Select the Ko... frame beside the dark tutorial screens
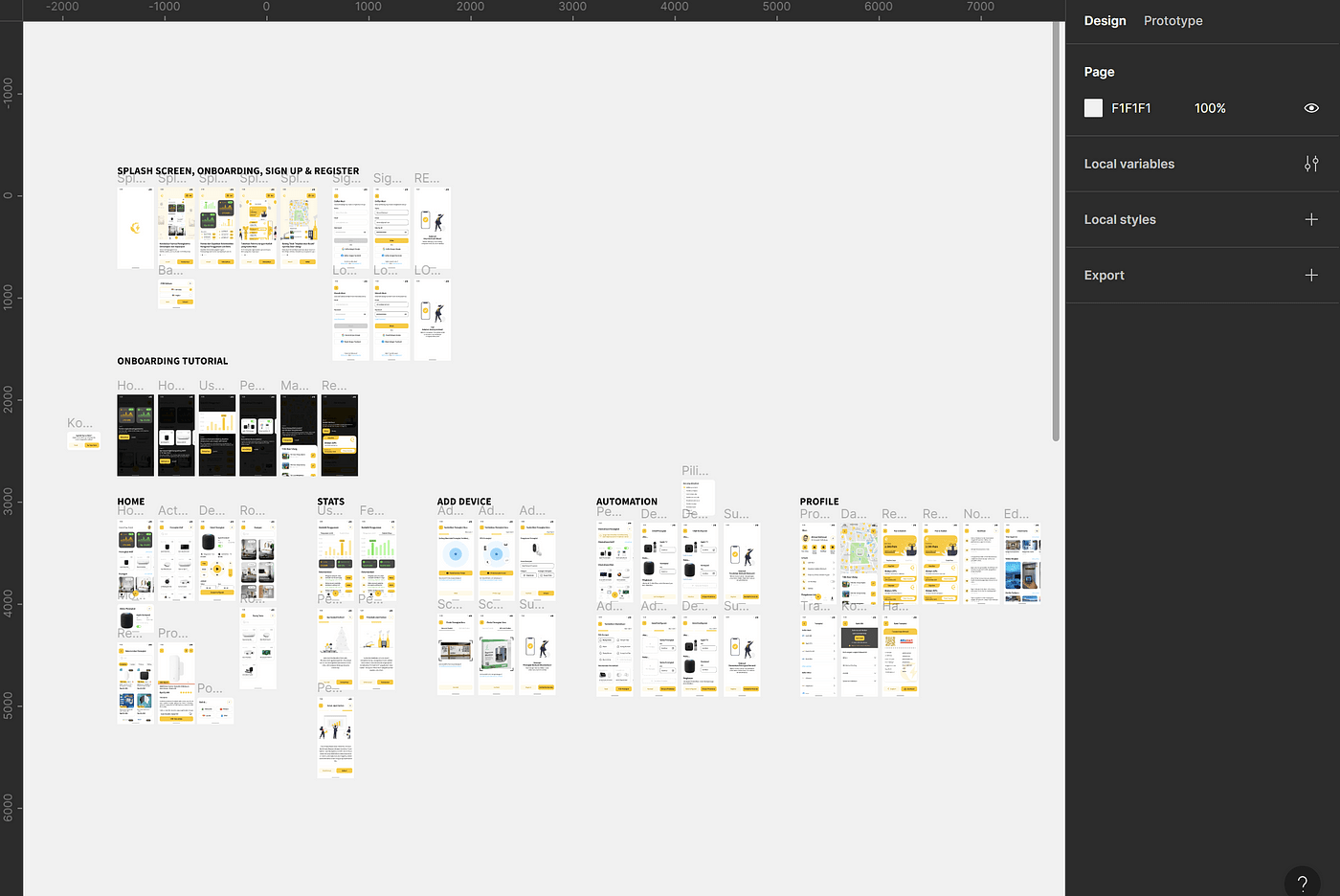Viewport: 1340px width, 896px height. [83, 440]
